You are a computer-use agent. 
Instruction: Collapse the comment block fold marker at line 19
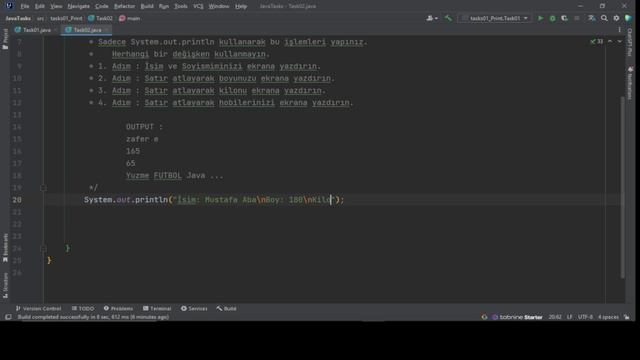[43, 188]
